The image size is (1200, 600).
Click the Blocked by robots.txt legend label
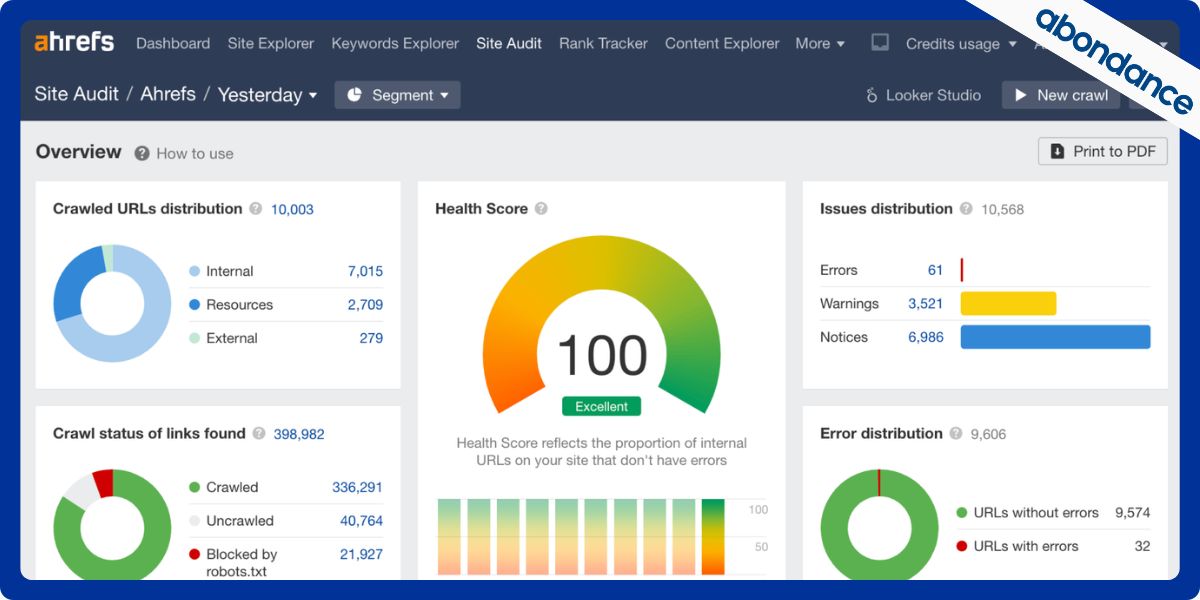(x=242, y=563)
